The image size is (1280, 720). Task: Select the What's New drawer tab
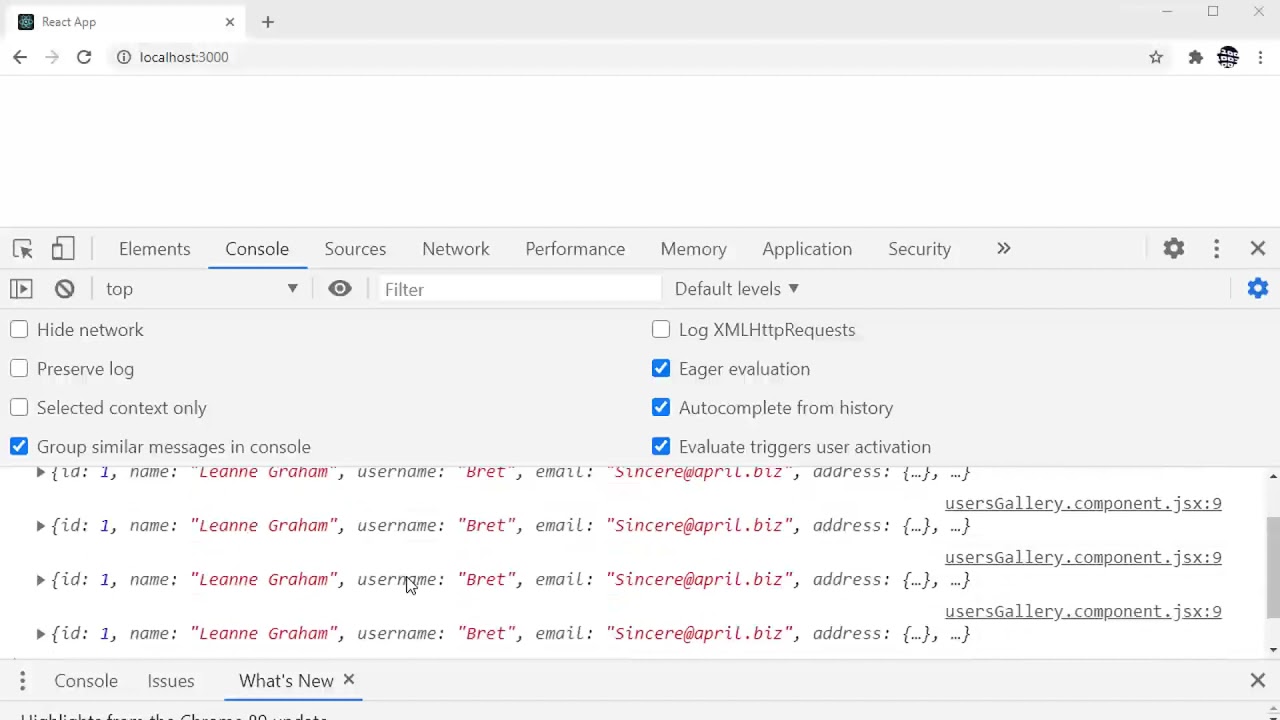[286, 681]
